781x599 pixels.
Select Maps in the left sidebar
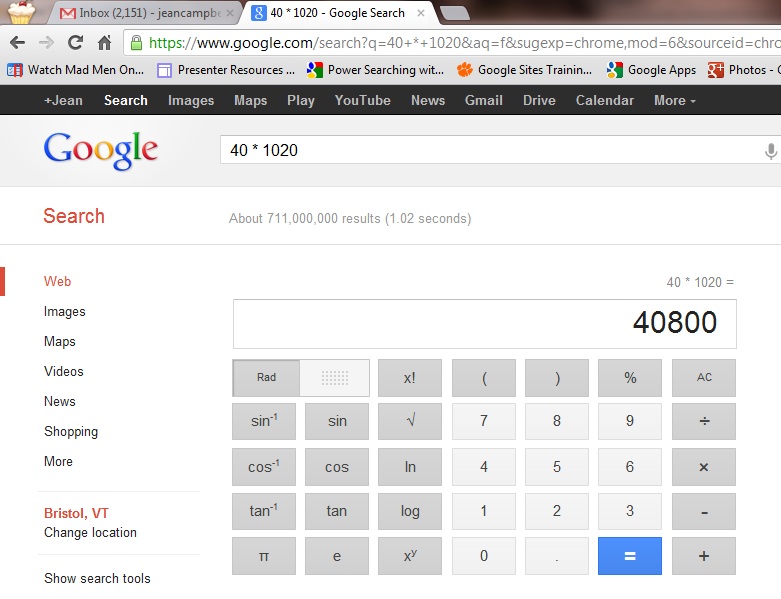(x=60, y=342)
